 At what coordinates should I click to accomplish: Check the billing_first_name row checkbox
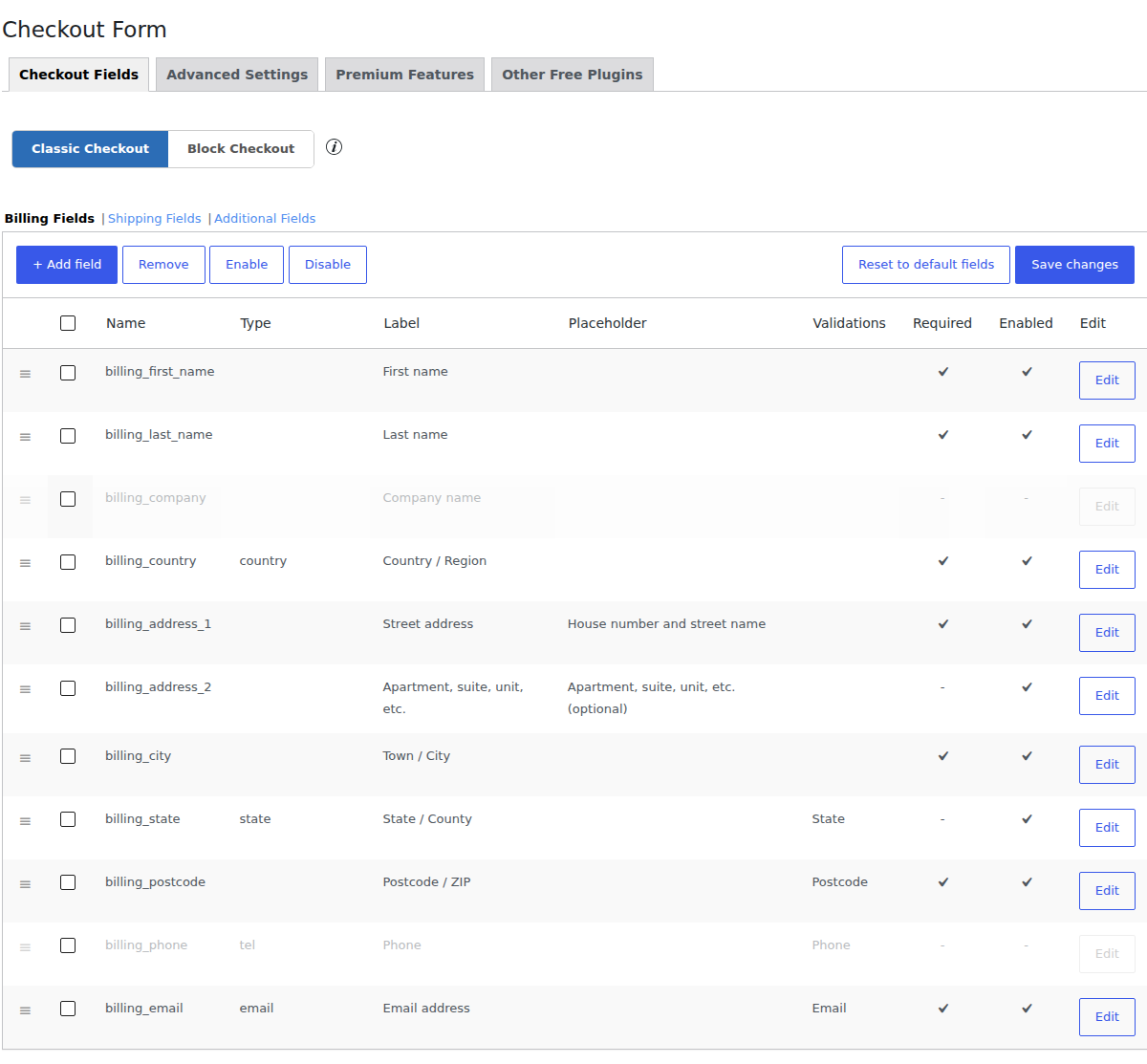68,373
